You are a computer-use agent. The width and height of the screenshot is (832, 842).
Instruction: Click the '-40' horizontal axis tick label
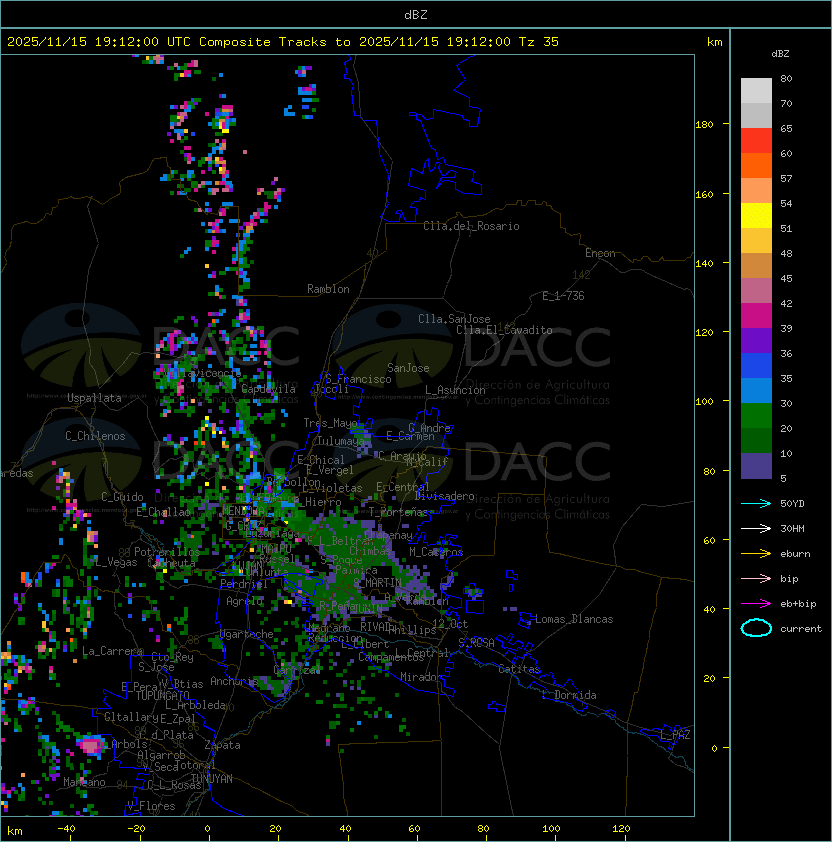[x=67, y=829]
